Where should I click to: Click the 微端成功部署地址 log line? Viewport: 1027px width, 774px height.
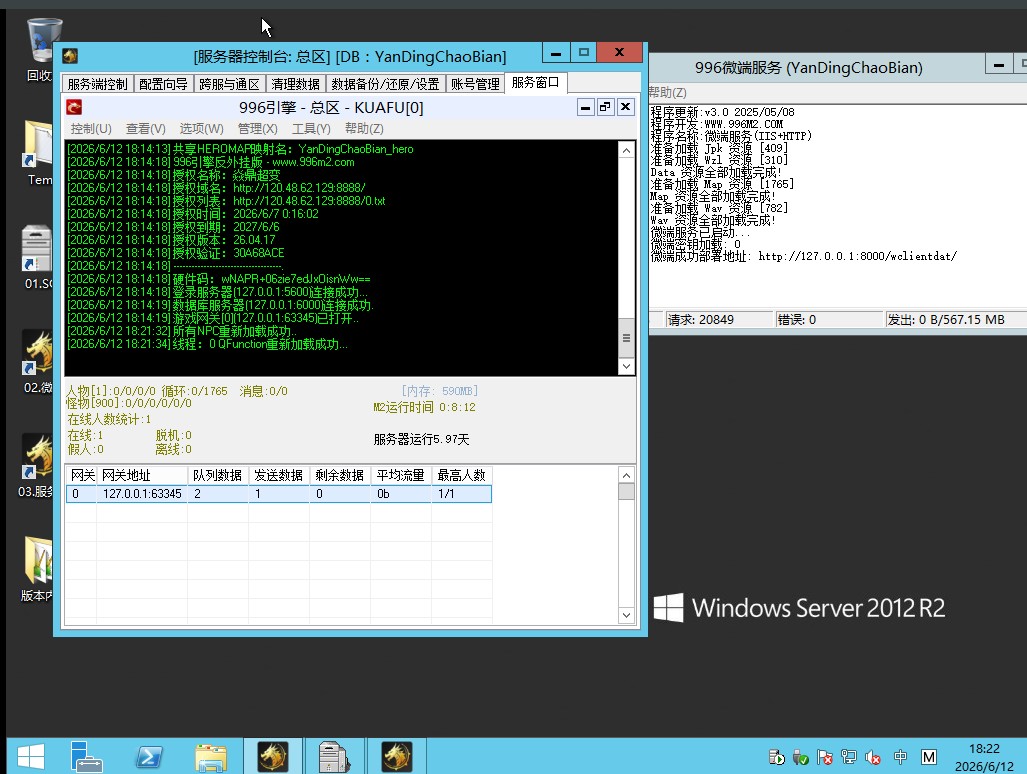pyautogui.click(x=804, y=256)
